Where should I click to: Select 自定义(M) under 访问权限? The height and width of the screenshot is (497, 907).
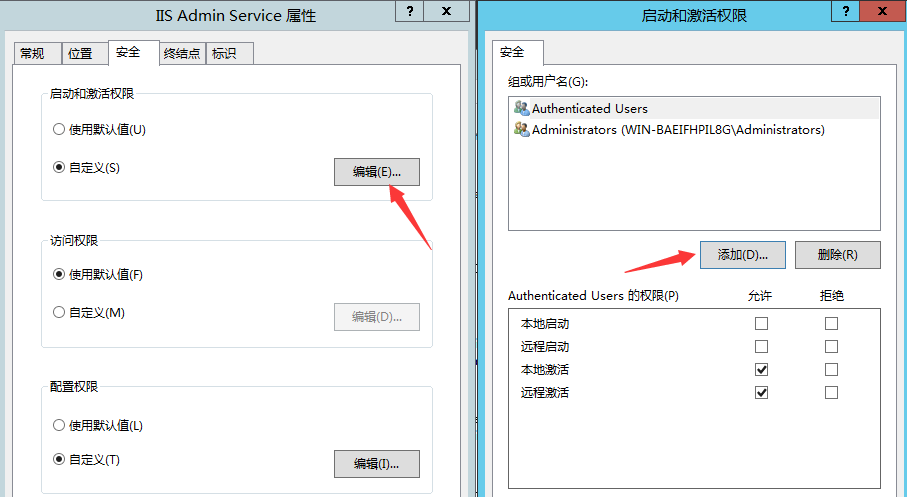[58, 313]
